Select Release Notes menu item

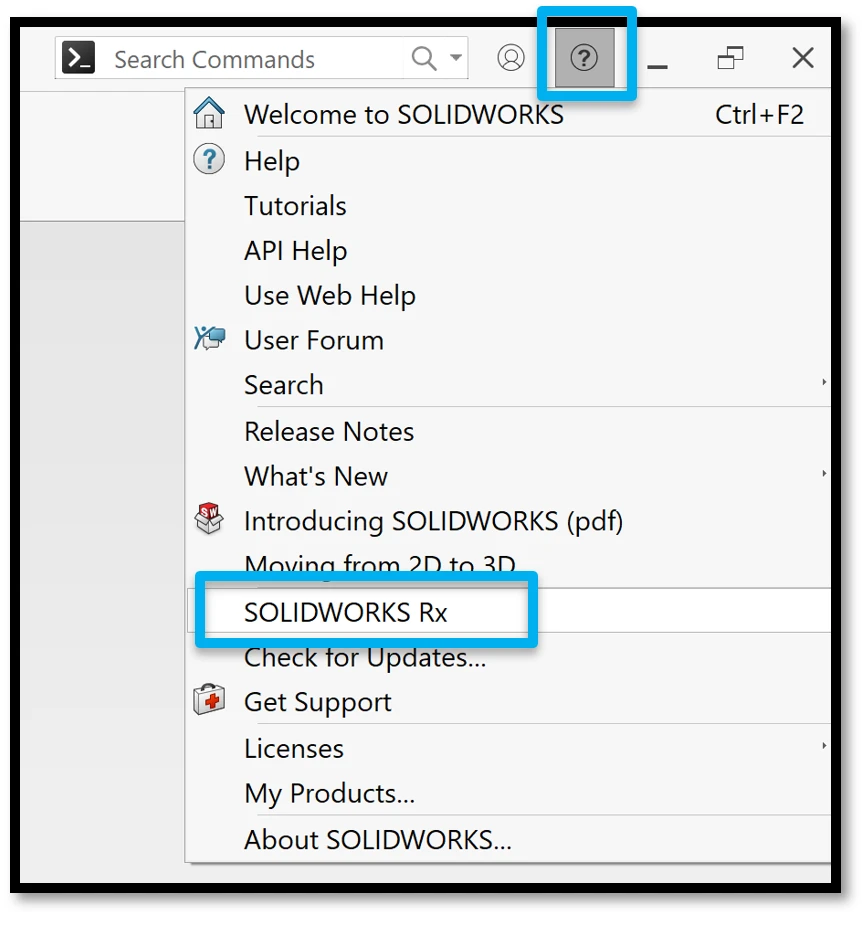pyautogui.click(x=328, y=431)
